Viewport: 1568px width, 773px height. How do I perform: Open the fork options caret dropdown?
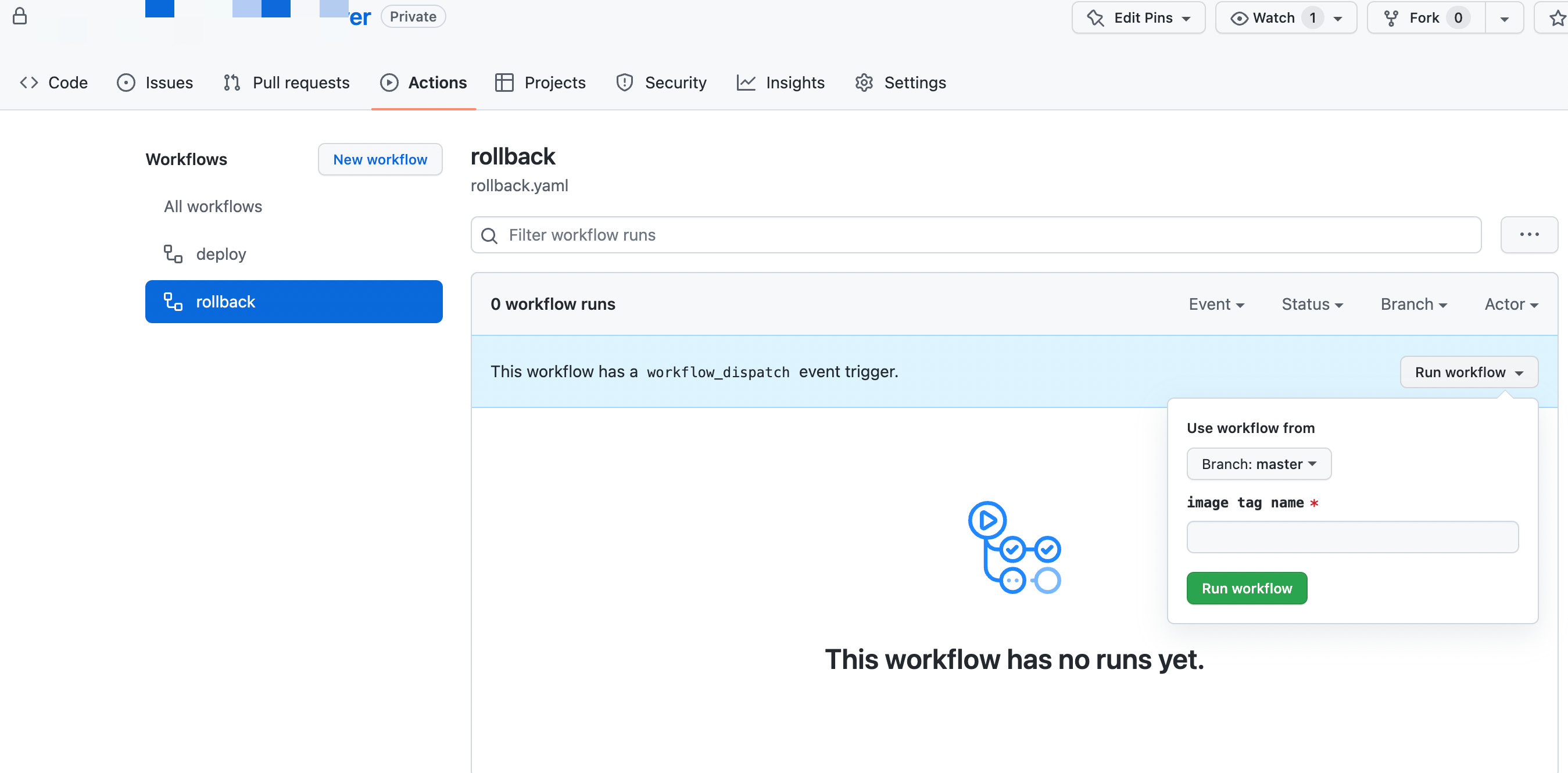[1504, 18]
